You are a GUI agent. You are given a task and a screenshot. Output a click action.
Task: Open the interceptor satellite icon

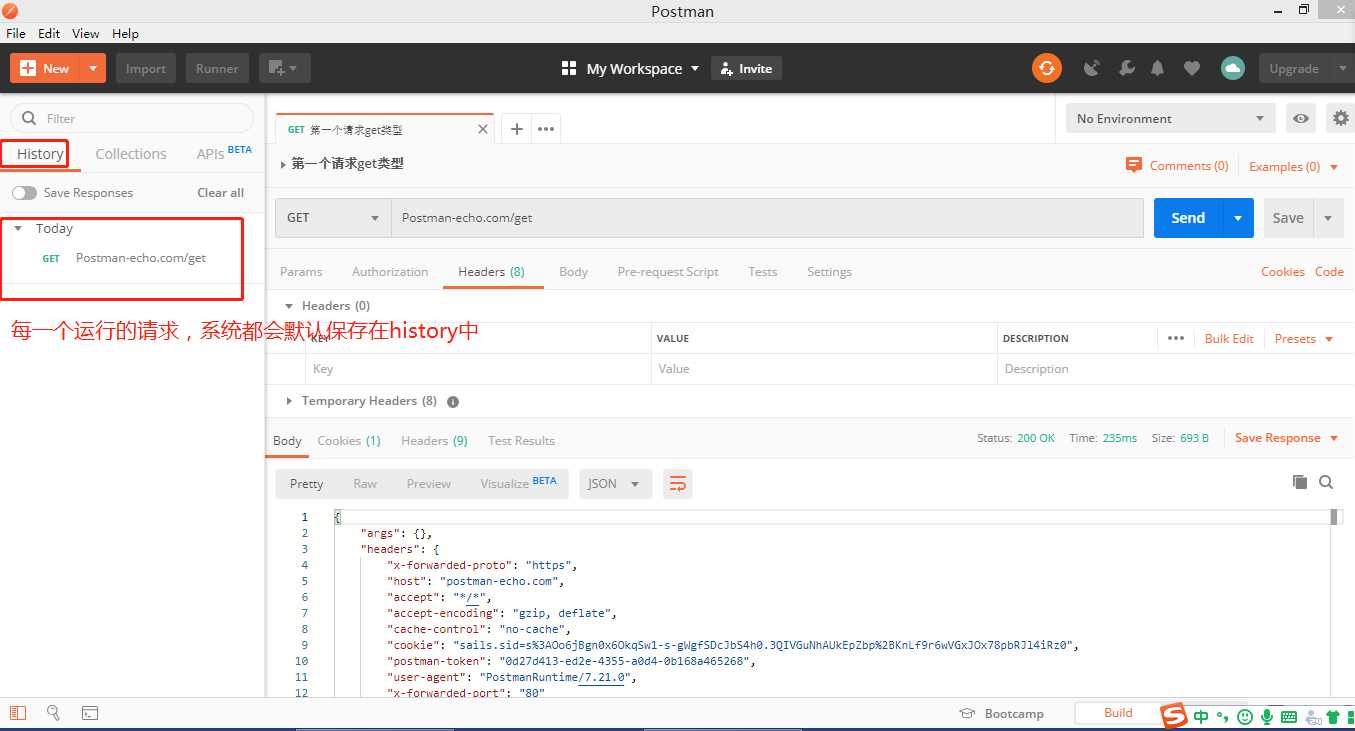point(1092,68)
